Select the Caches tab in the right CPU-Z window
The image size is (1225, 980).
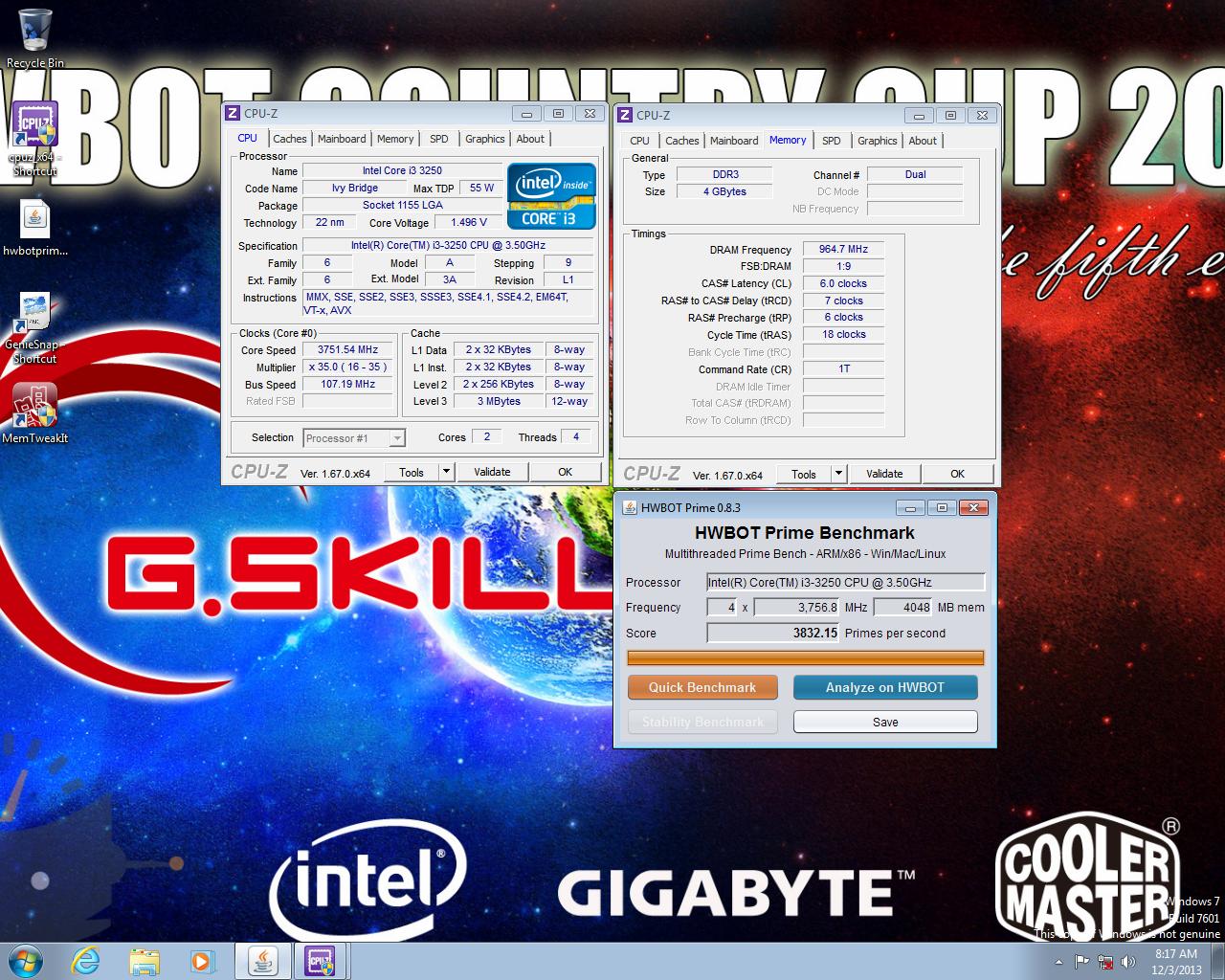click(x=682, y=141)
